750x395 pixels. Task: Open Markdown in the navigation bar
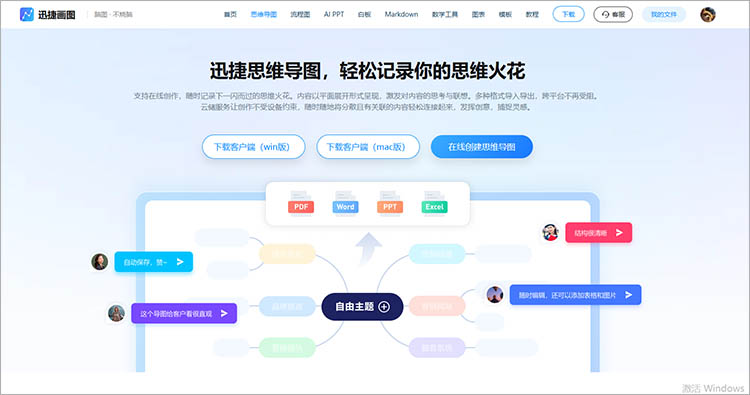[x=401, y=14]
